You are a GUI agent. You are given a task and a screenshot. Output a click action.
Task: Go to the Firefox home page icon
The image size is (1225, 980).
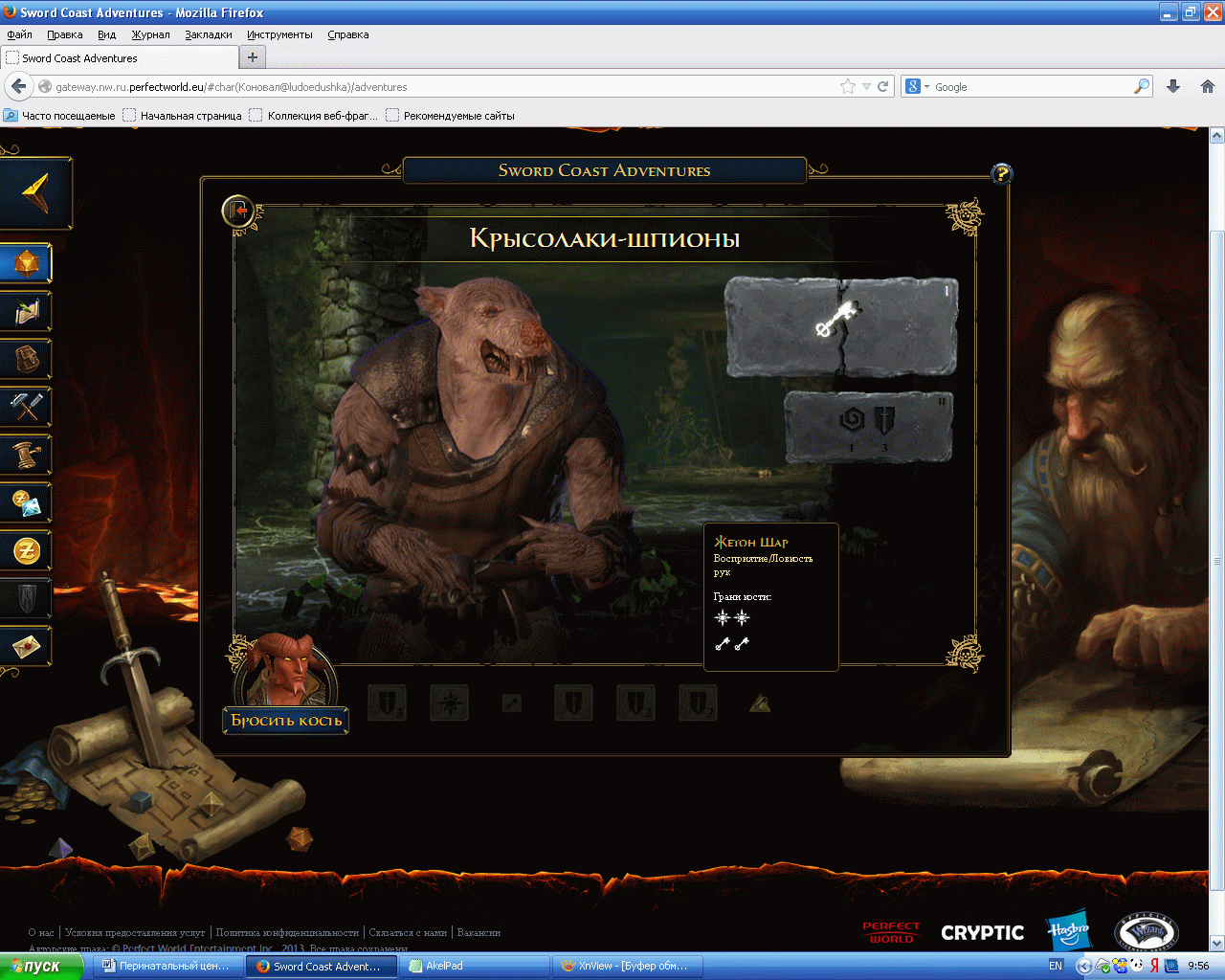click(1207, 86)
